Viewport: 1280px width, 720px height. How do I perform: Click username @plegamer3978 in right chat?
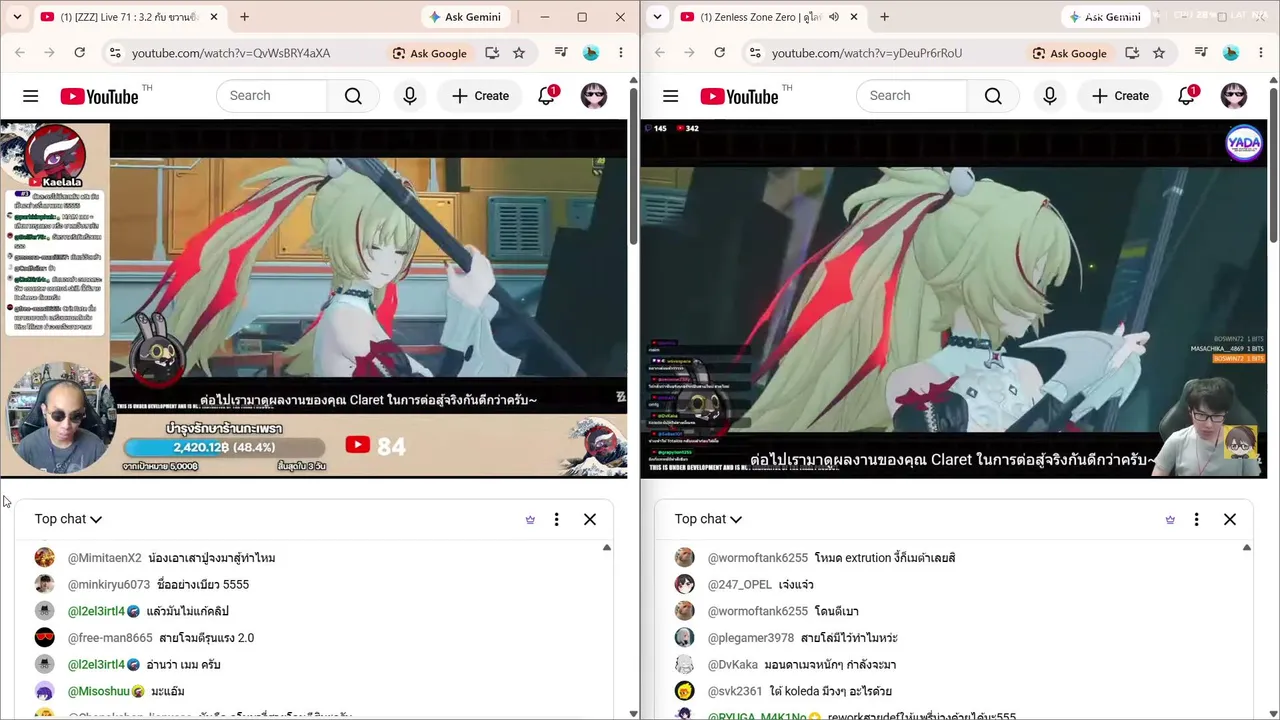coord(751,638)
